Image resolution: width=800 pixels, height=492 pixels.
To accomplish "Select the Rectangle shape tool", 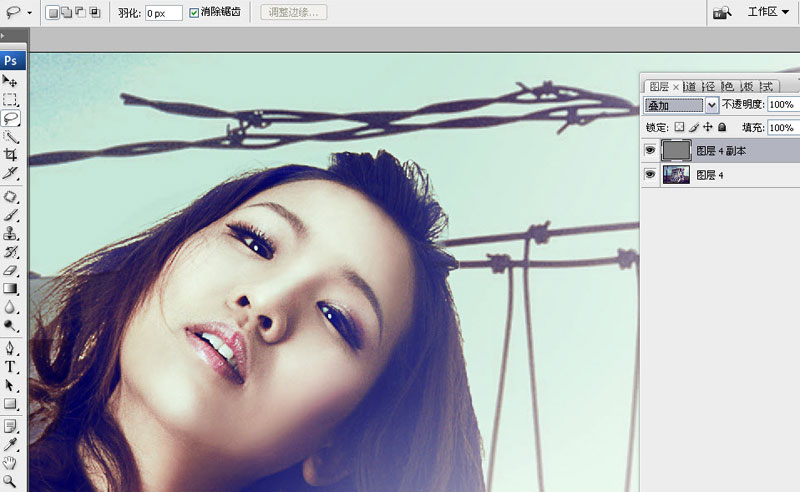I will click(10, 404).
